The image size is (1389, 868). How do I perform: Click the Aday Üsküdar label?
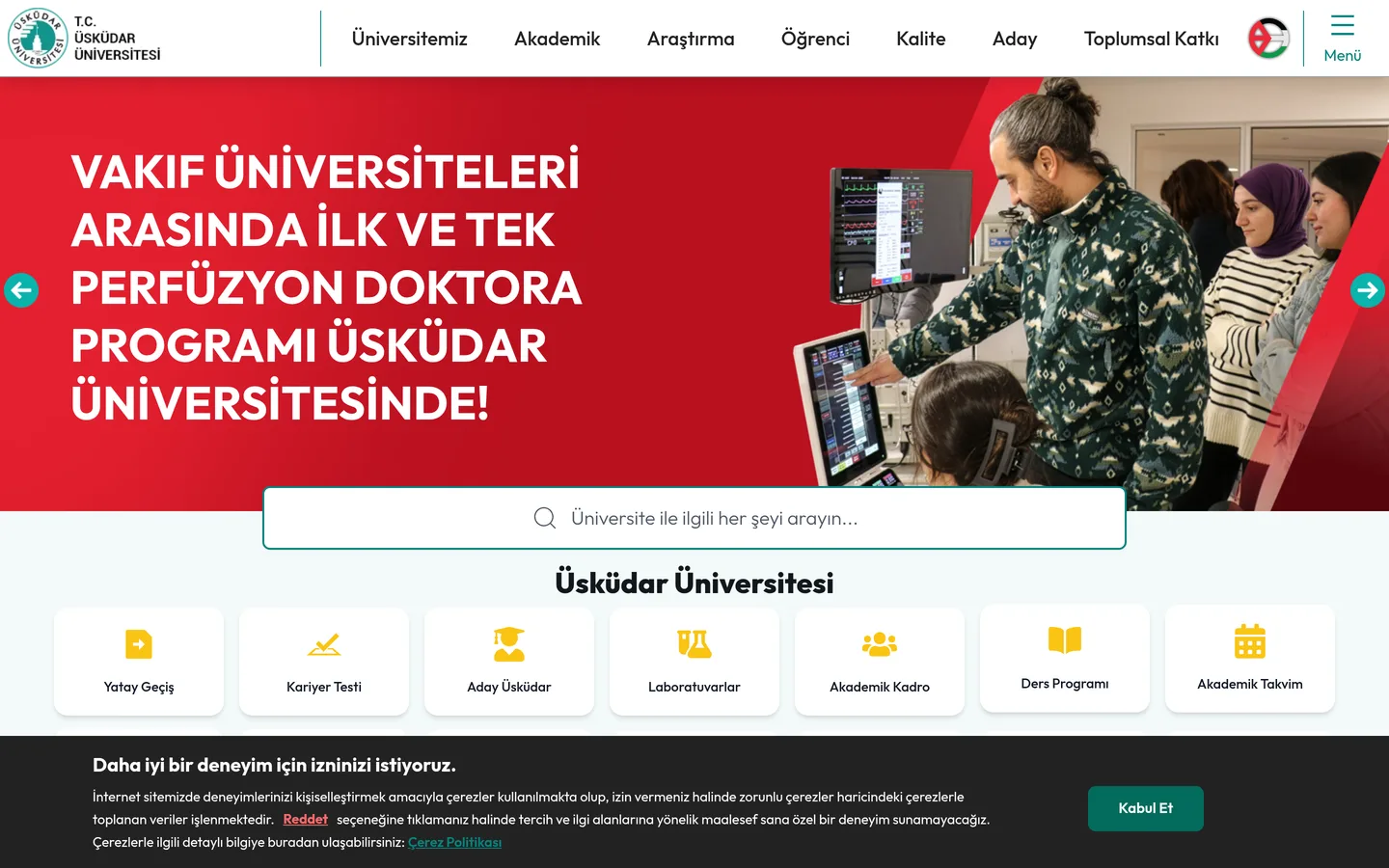click(x=509, y=687)
